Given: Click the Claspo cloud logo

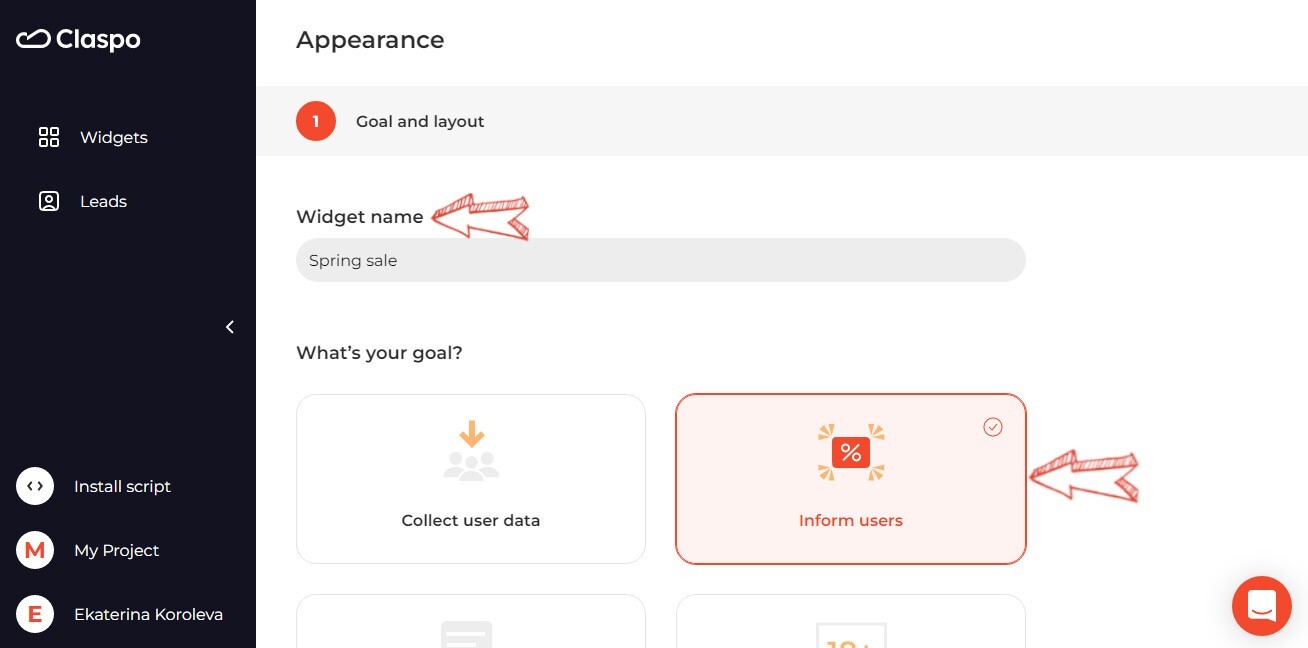Looking at the screenshot, I should tap(33, 39).
